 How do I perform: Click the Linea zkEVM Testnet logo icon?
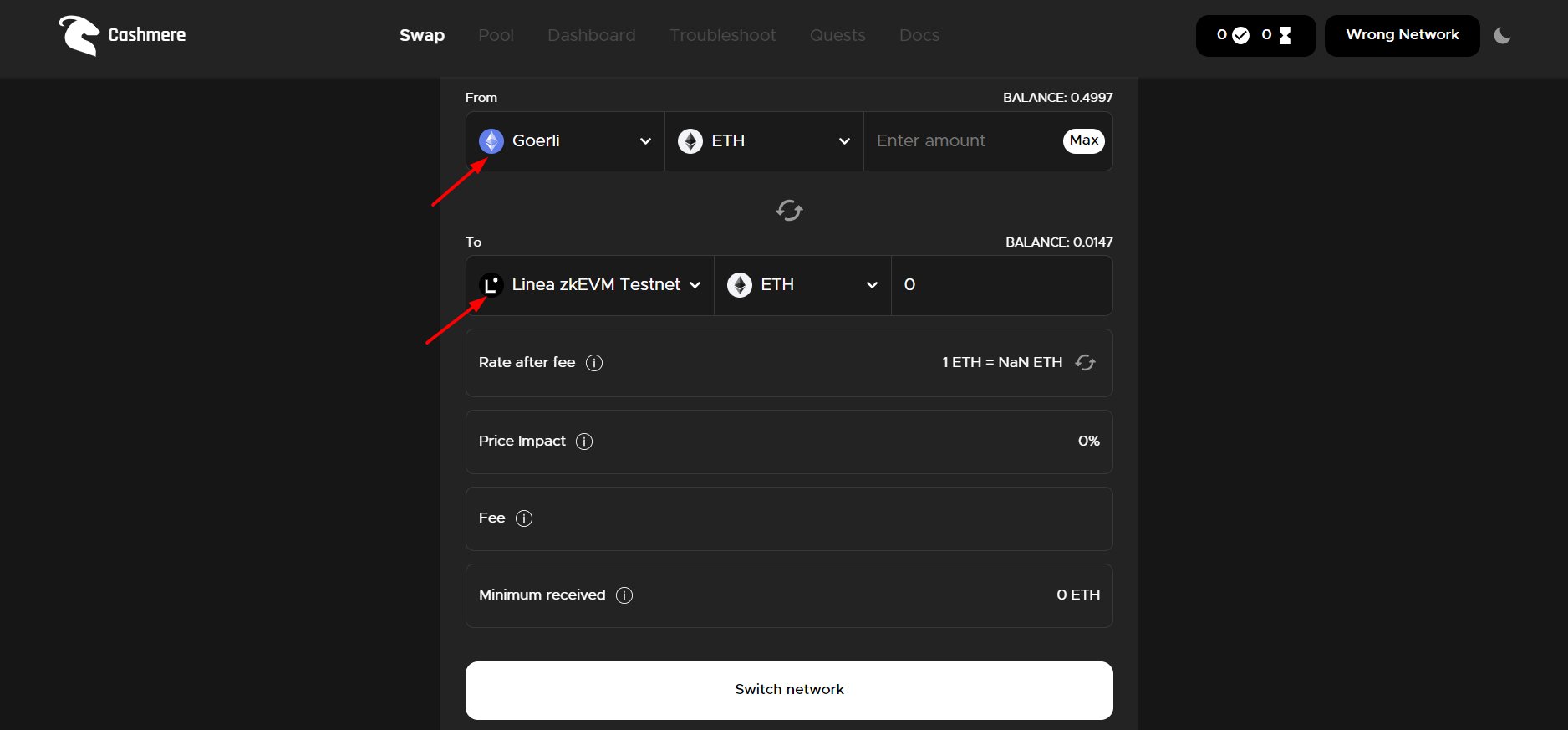pos(491,285)
